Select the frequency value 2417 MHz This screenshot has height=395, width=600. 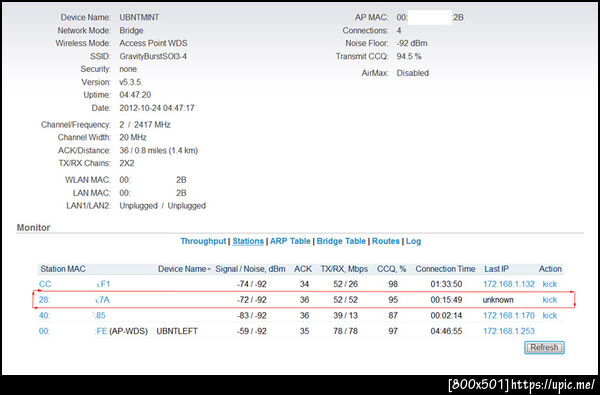pyautogui.click(x=152, y=125)
